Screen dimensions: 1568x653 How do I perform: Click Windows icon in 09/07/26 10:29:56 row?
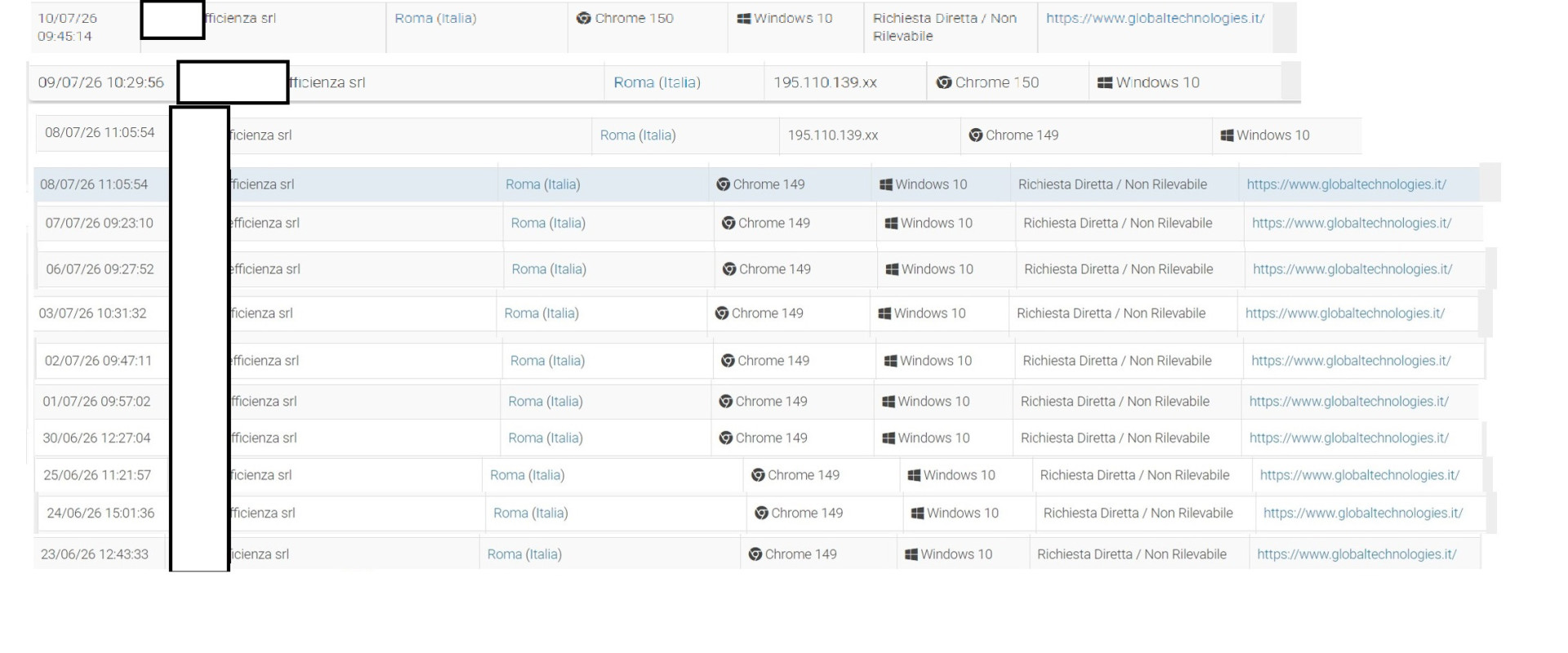click(x=1105, y=82)
